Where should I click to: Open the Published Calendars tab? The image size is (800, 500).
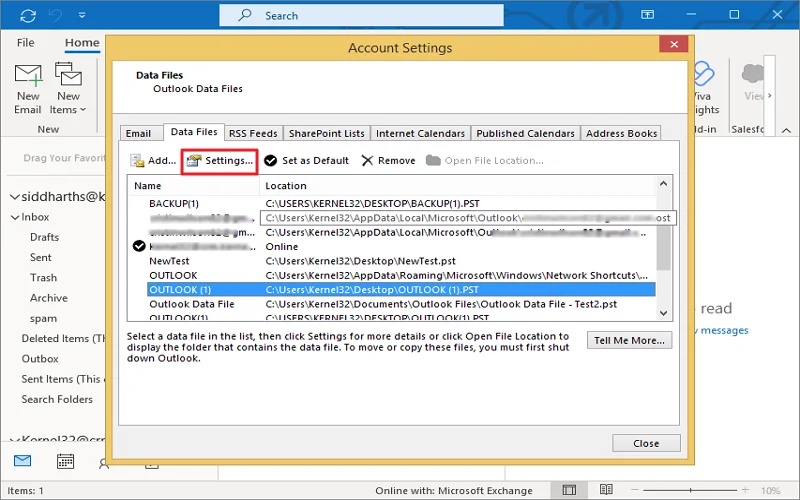tap(526, 133)
